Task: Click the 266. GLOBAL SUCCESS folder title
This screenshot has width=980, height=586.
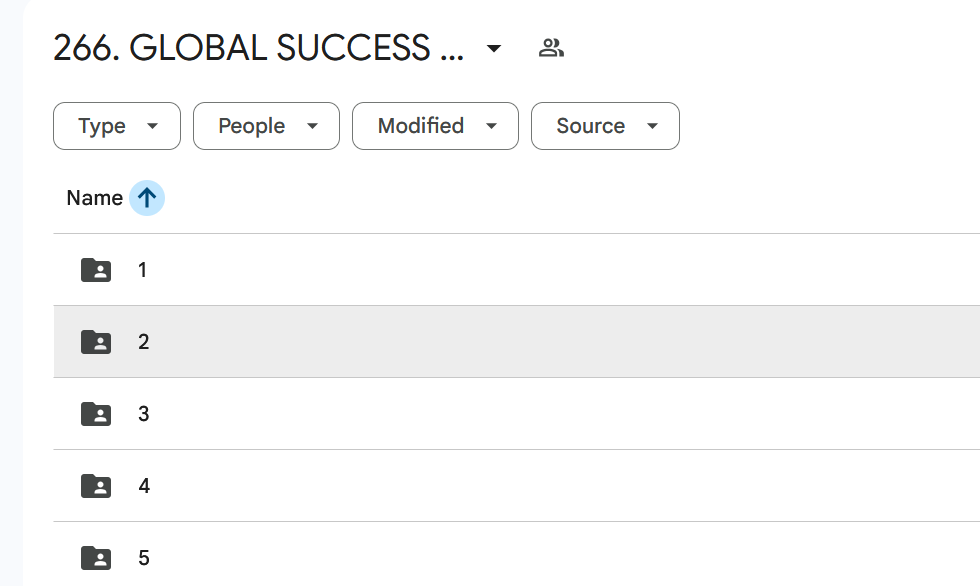Action: [x=258, y=48]
